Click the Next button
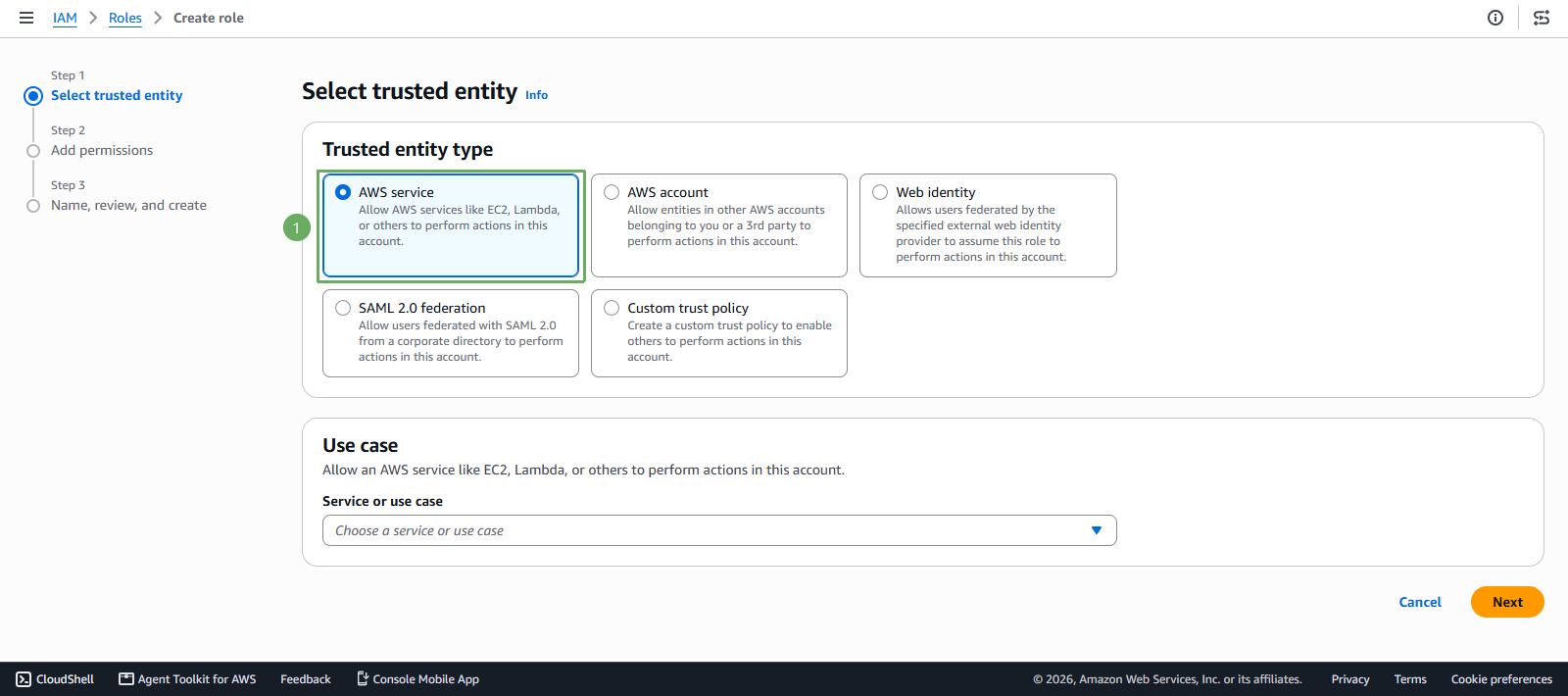This screenshot has width=1568, height=696. pyautogui.click(x=1507, y=602)
